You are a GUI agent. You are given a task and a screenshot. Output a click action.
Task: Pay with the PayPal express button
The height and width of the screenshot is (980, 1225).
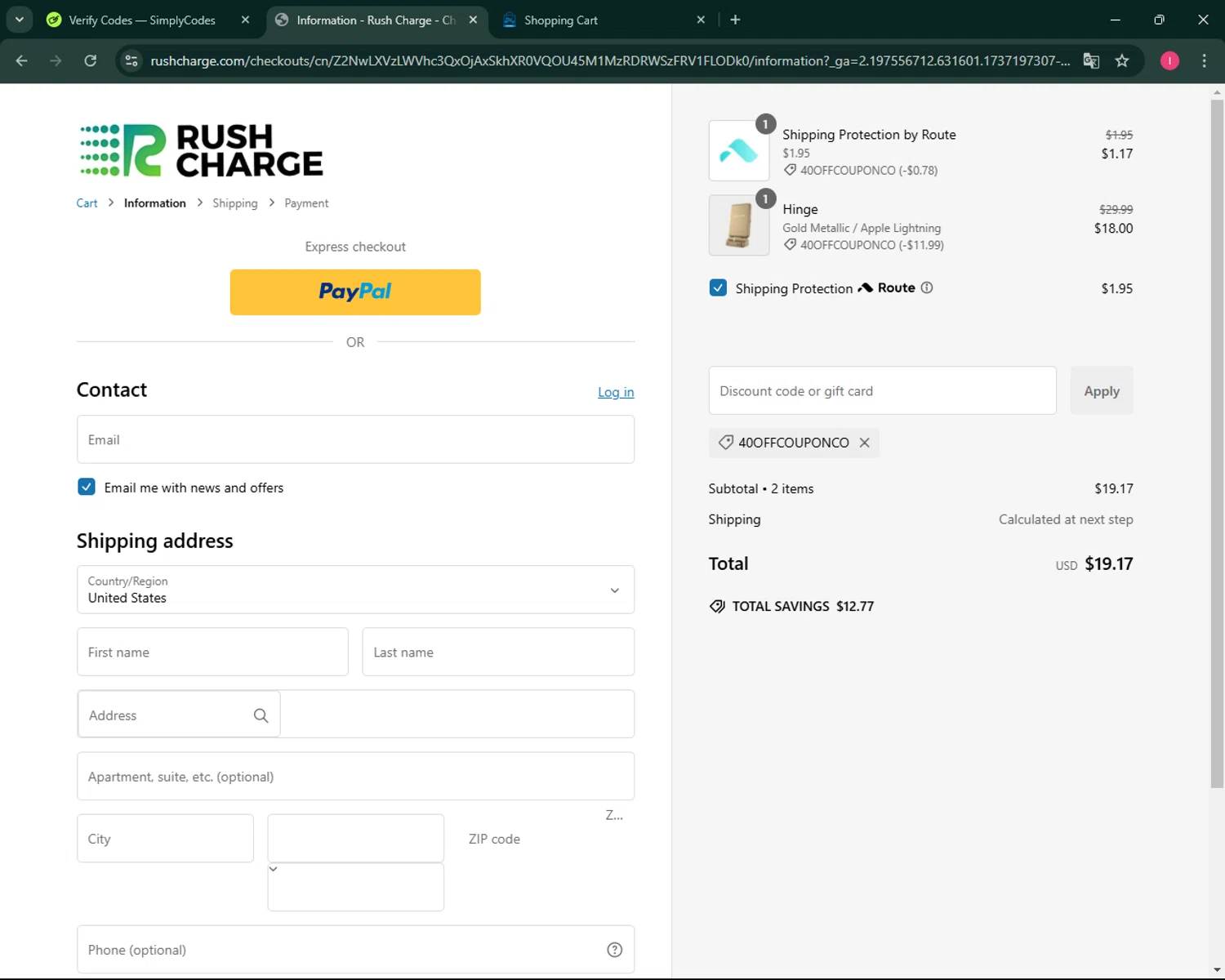coord(355,292)
